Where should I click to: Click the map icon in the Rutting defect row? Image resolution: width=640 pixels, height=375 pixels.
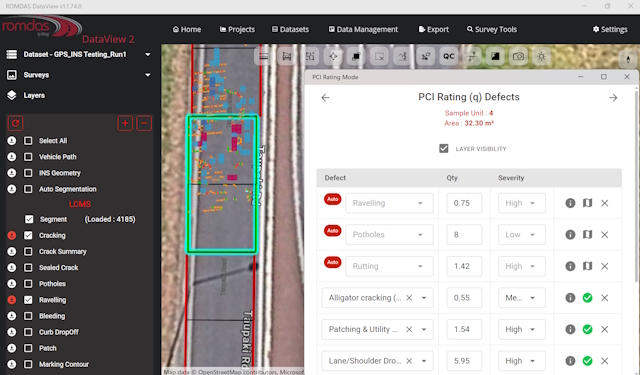pyautogui.click(x=587, y=266)
